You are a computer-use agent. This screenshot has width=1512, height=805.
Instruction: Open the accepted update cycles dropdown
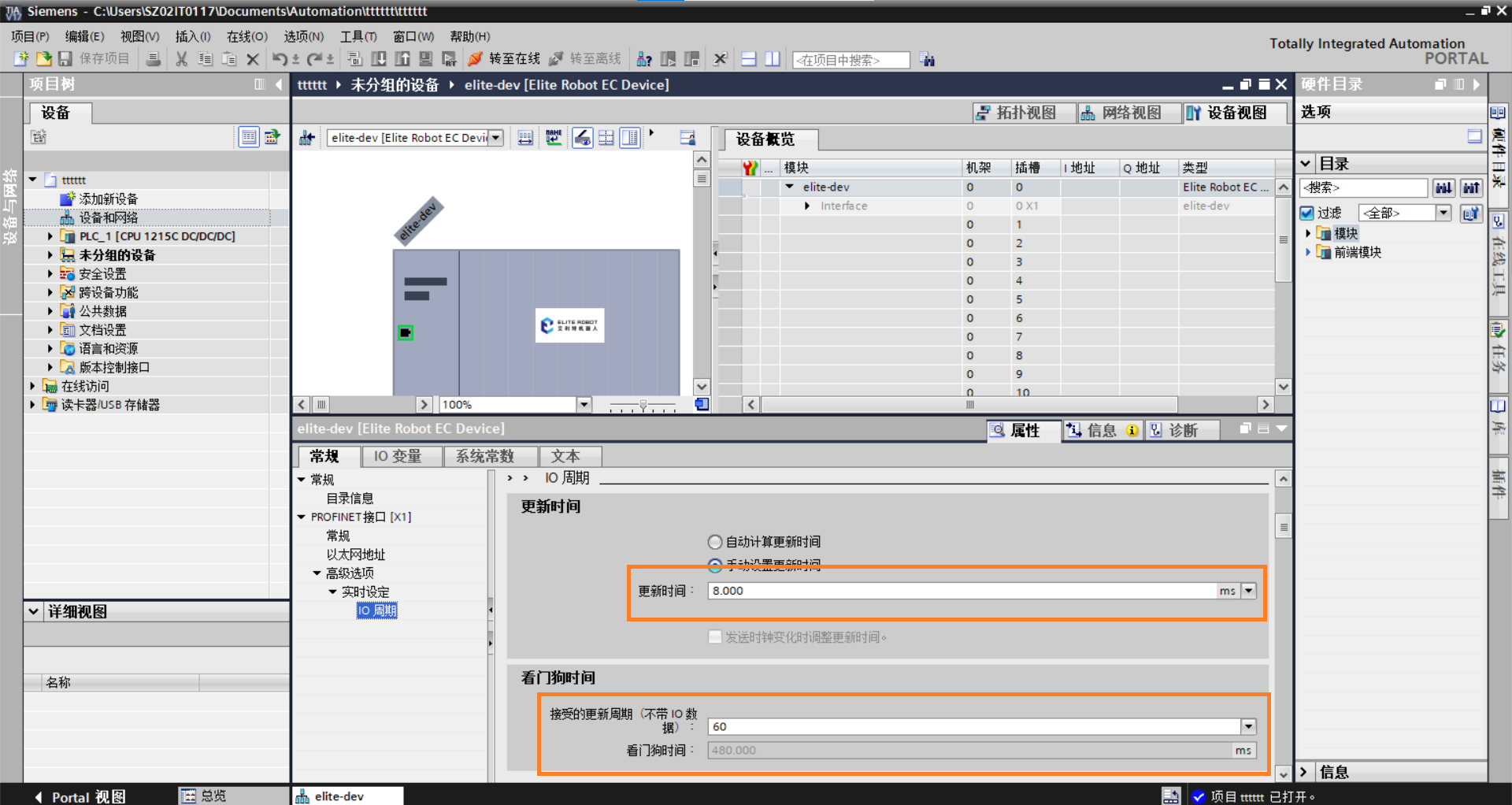(x=1249, y=726)
